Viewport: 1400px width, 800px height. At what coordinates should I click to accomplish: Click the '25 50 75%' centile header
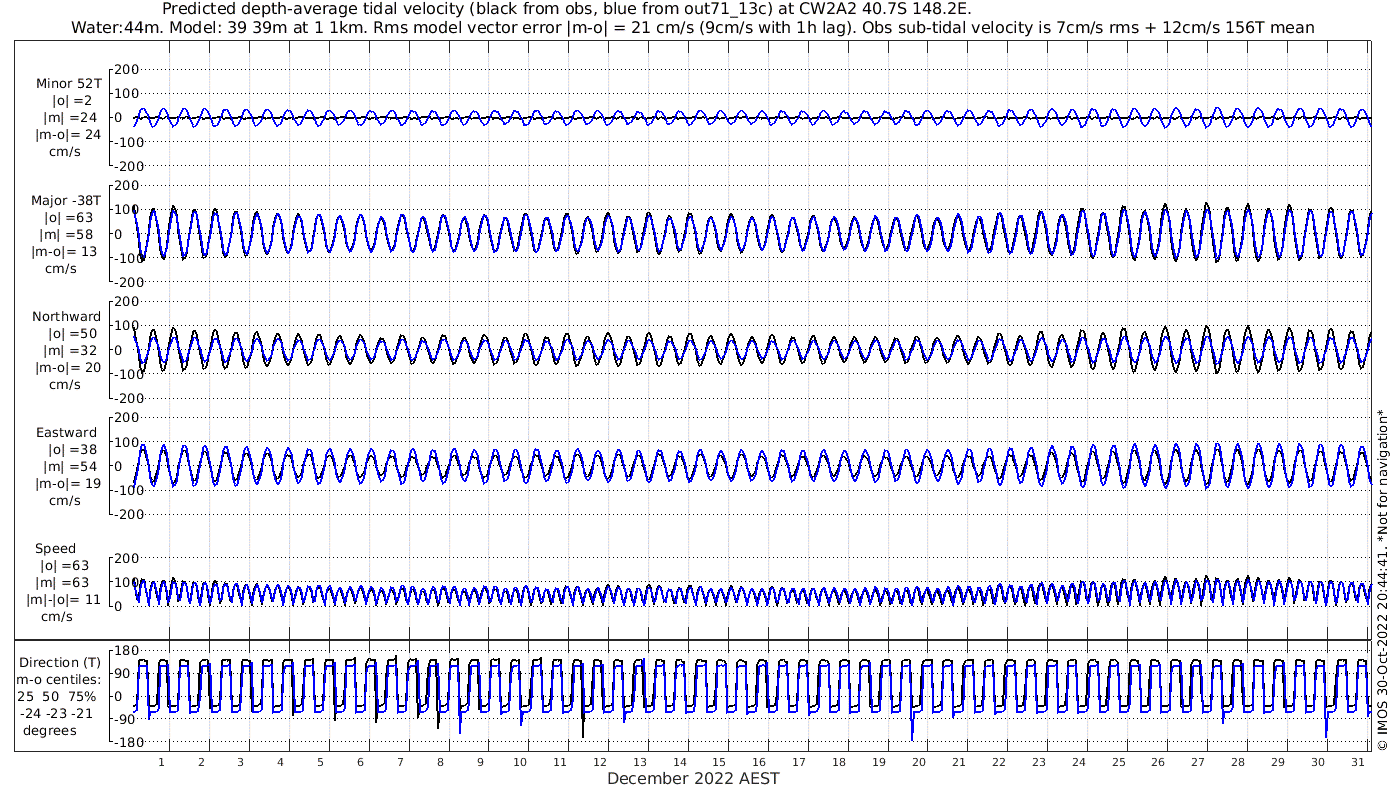click(56, 697)
